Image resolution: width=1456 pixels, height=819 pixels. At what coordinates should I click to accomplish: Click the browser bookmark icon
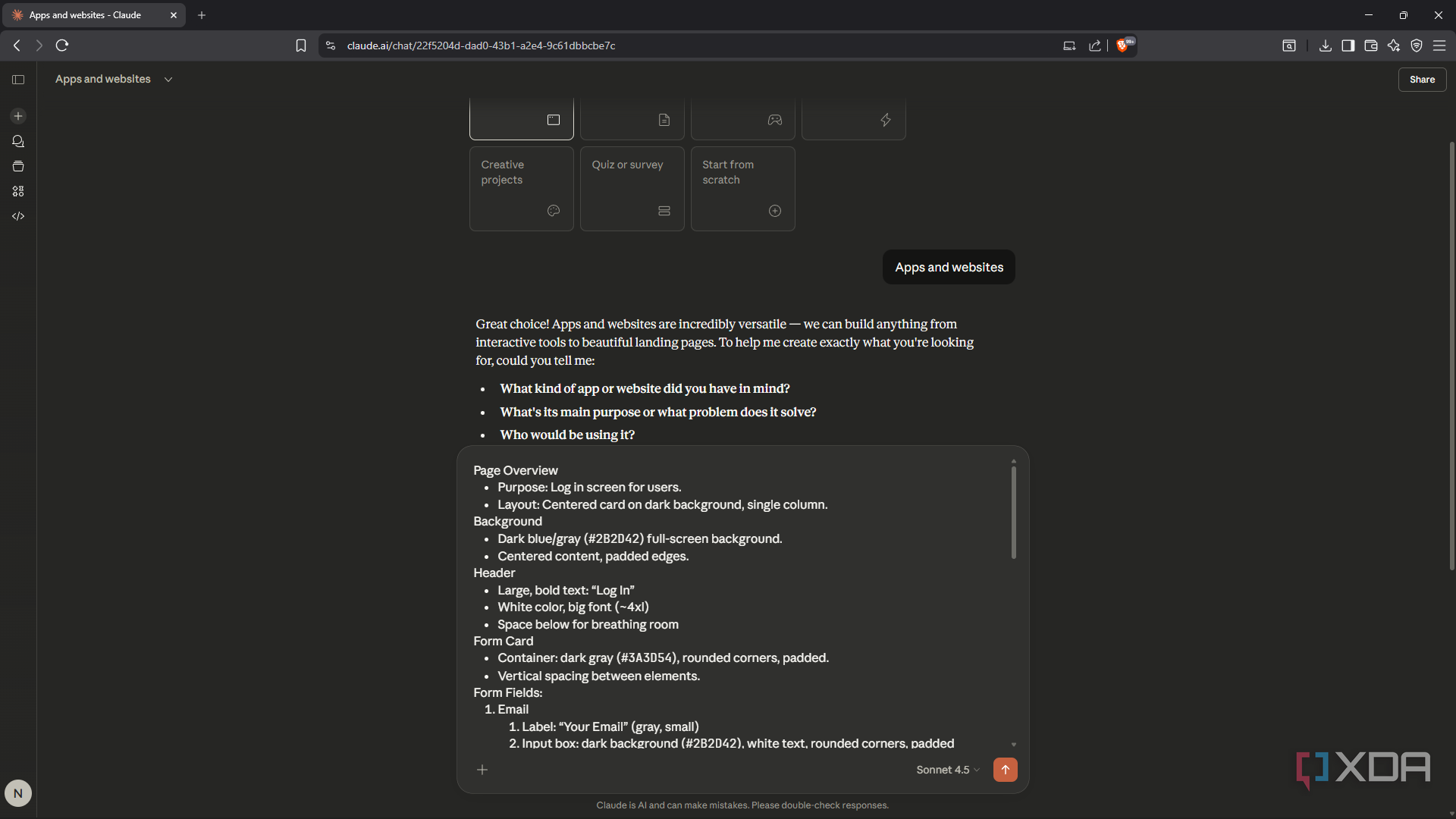pos(301,45)
